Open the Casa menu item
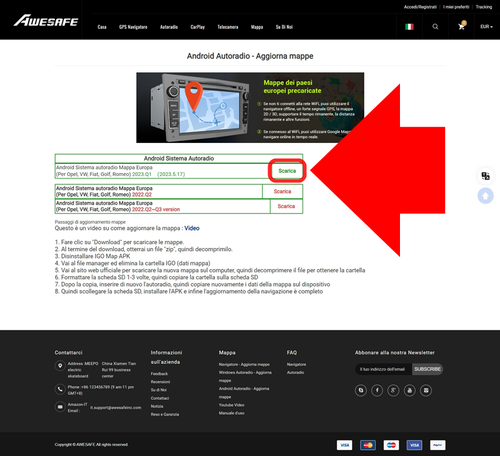Viewport: 500px width, 456px height. [102, 27]
